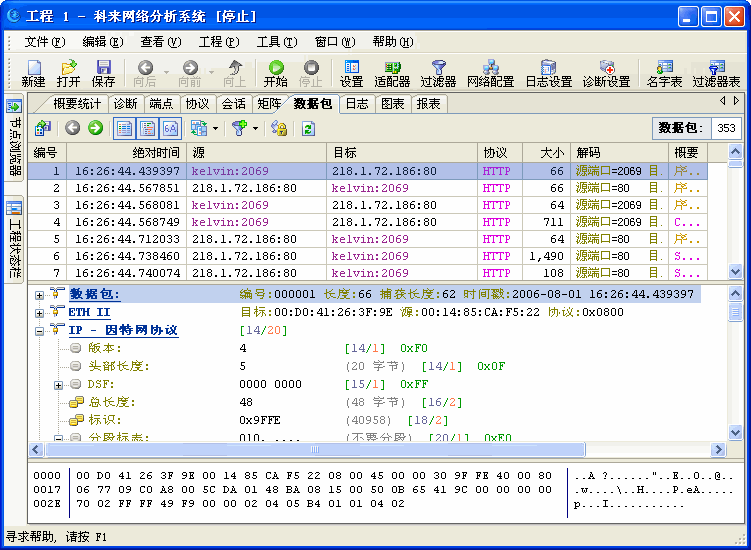The height and width of the screenshot is (550, 751).
Task: Expand the 数据包 decode node
Action: pos(40,296)
